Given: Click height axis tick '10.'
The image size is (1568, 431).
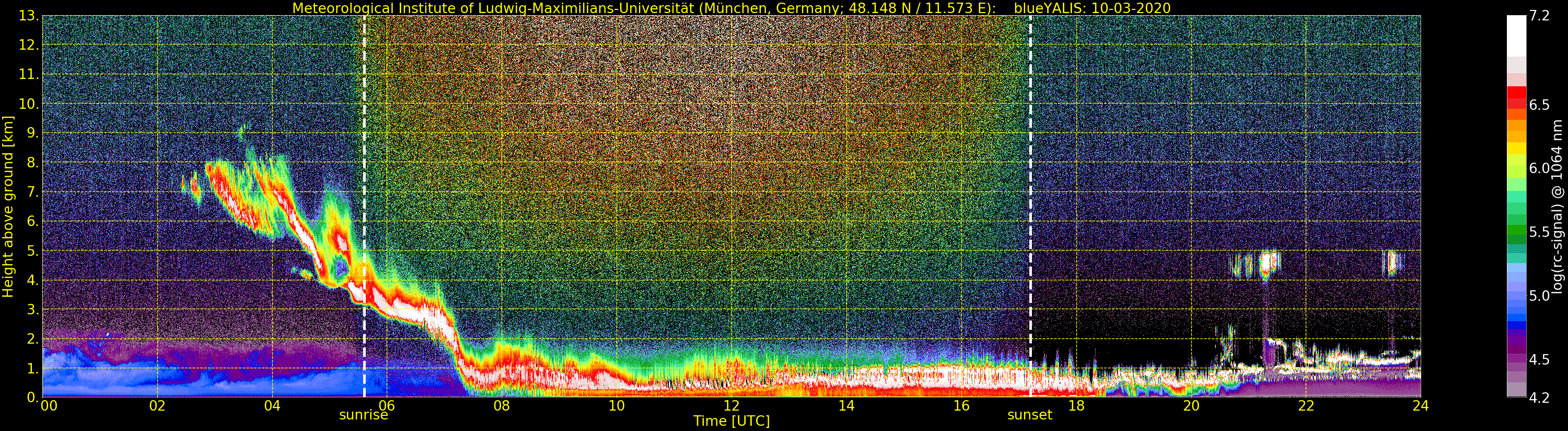Looking at the screenshot, I should [x=29, y=104].
